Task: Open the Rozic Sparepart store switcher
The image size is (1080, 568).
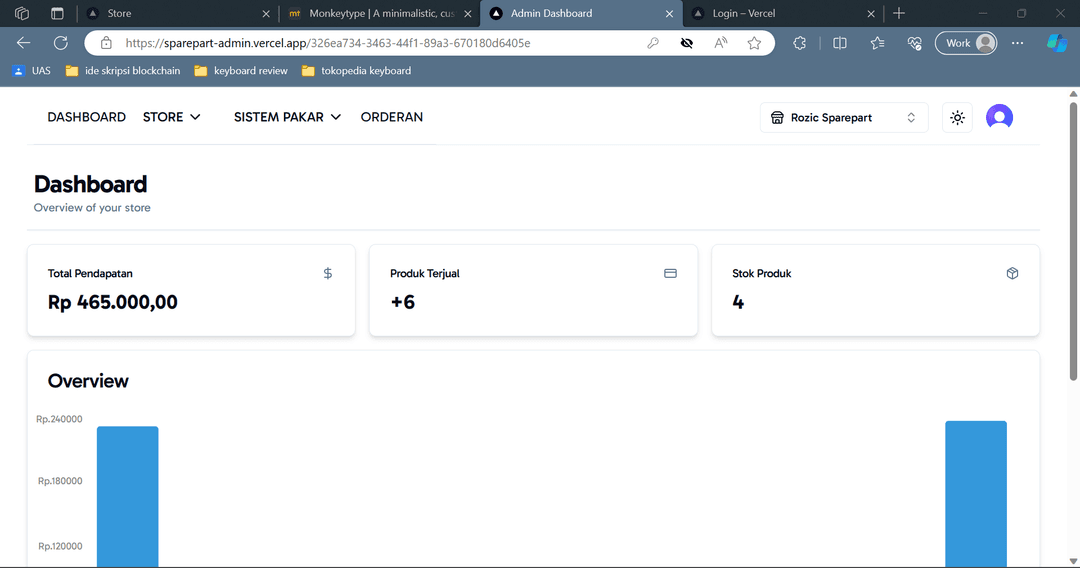Action: click(x=844, y=118)
